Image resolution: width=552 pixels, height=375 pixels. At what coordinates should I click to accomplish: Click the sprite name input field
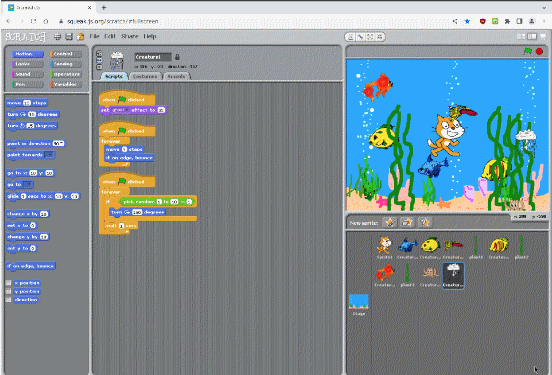coord(153,57)
